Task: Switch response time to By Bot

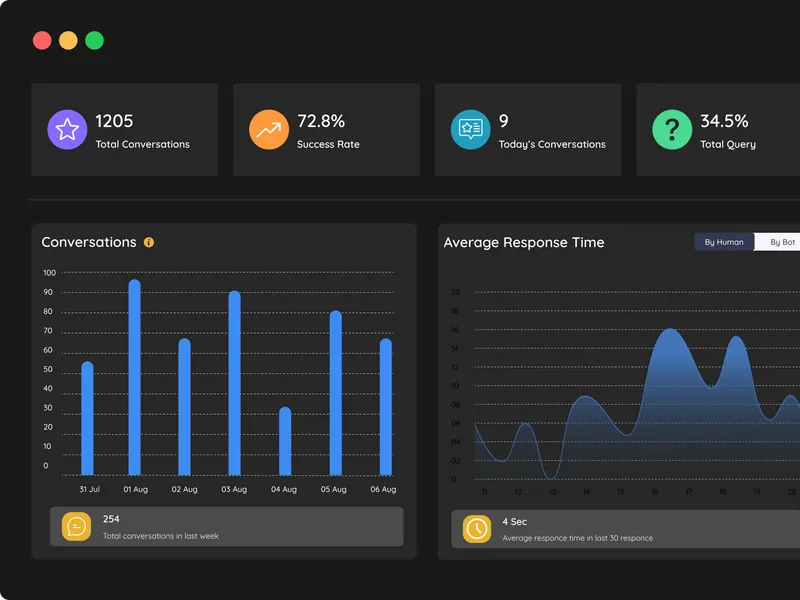Action: point(780,242)
